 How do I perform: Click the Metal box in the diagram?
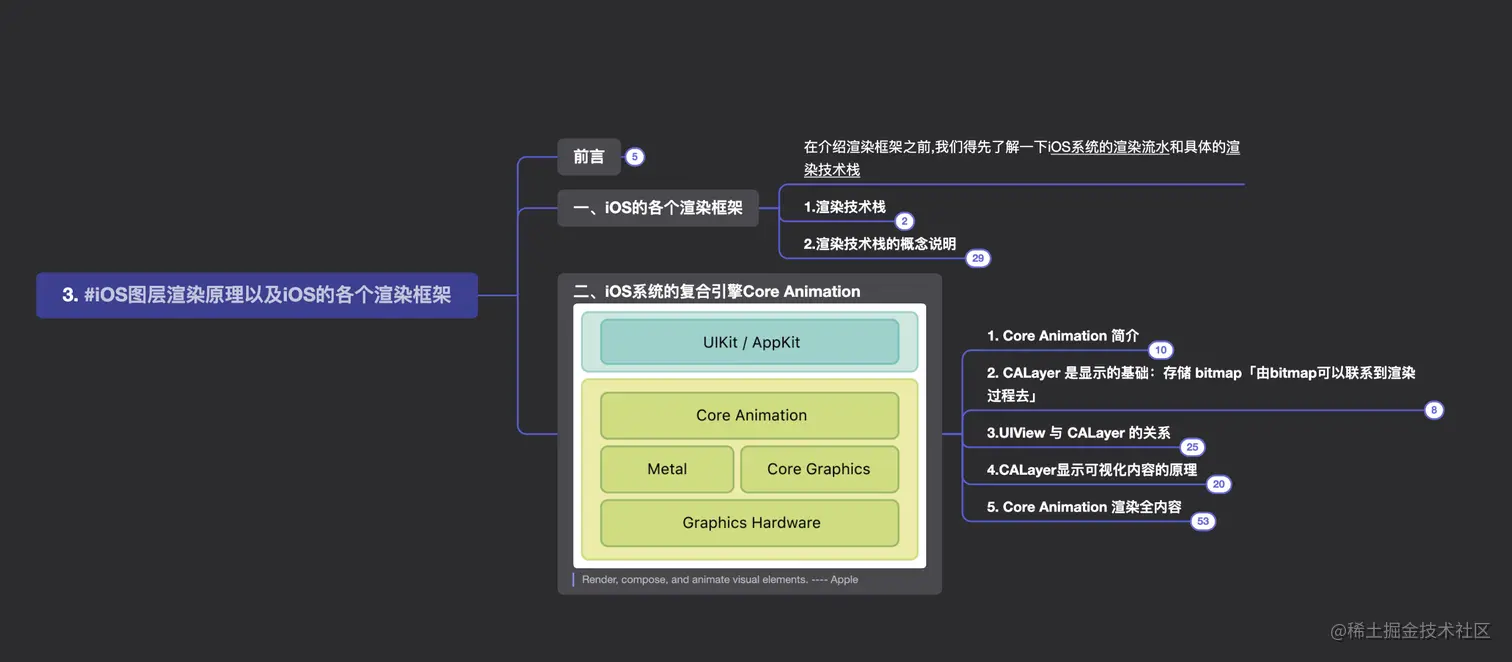(667, 469)
